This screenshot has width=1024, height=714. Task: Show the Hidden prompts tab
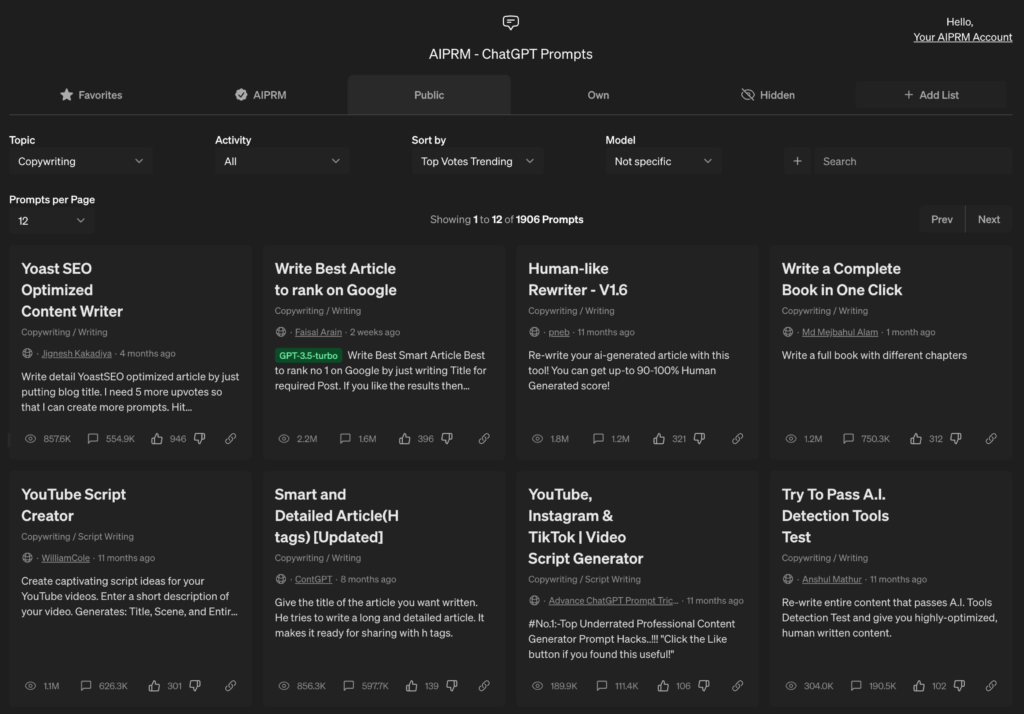768,95
